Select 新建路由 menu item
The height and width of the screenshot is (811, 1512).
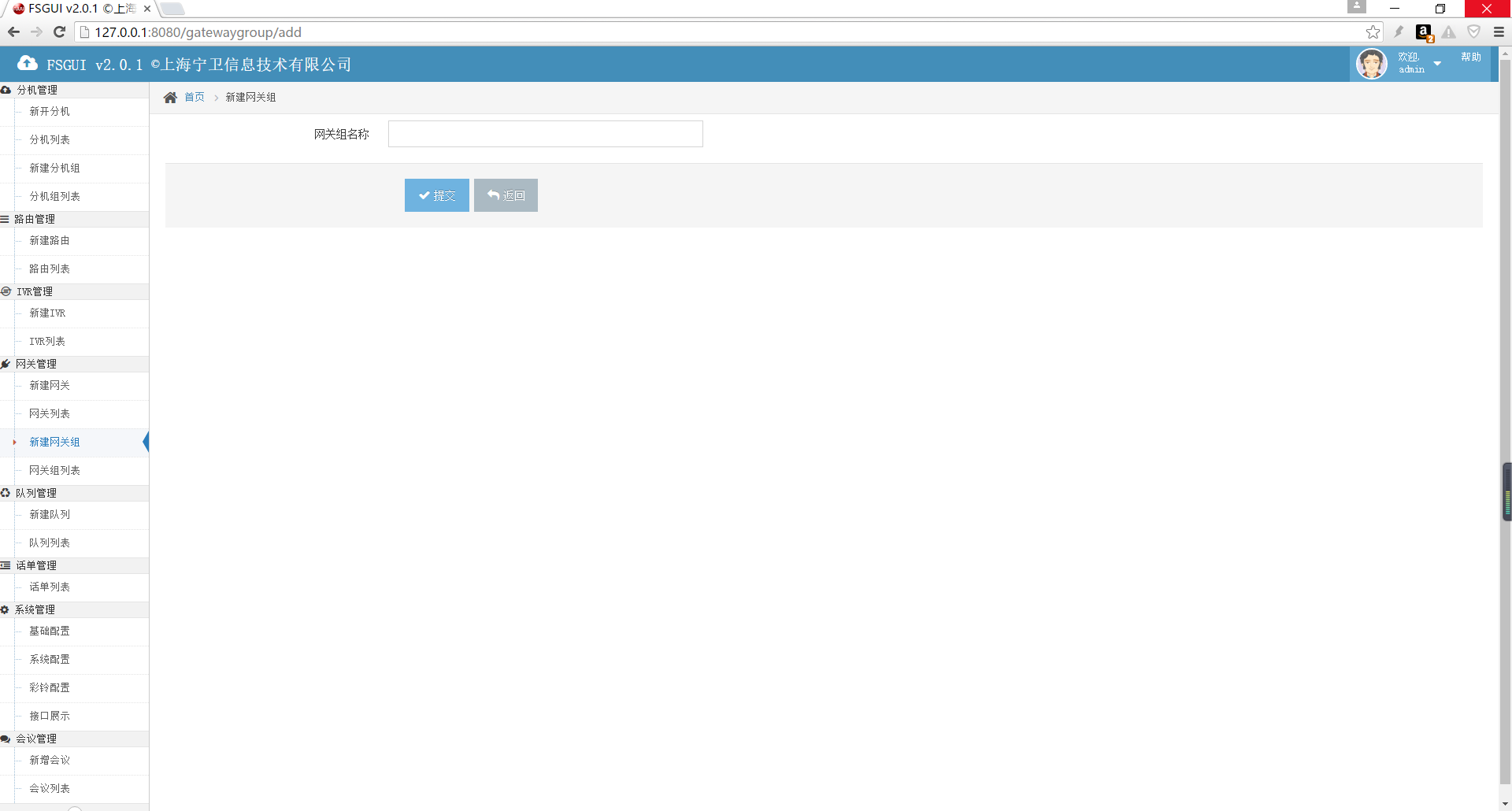point(50,240)
